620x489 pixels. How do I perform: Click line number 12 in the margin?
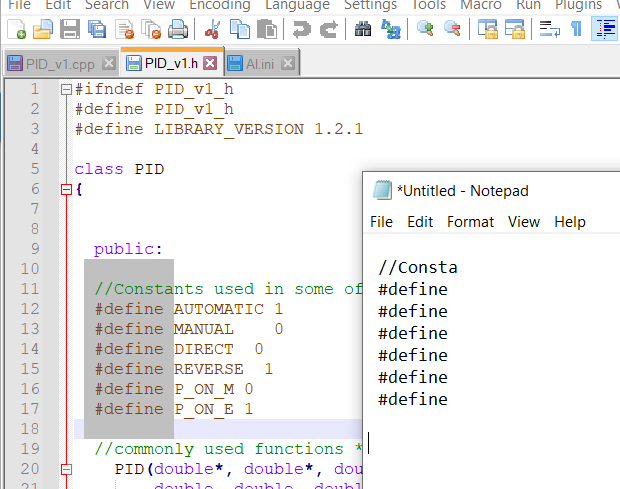pyautogui.click(x=30, y=309)
